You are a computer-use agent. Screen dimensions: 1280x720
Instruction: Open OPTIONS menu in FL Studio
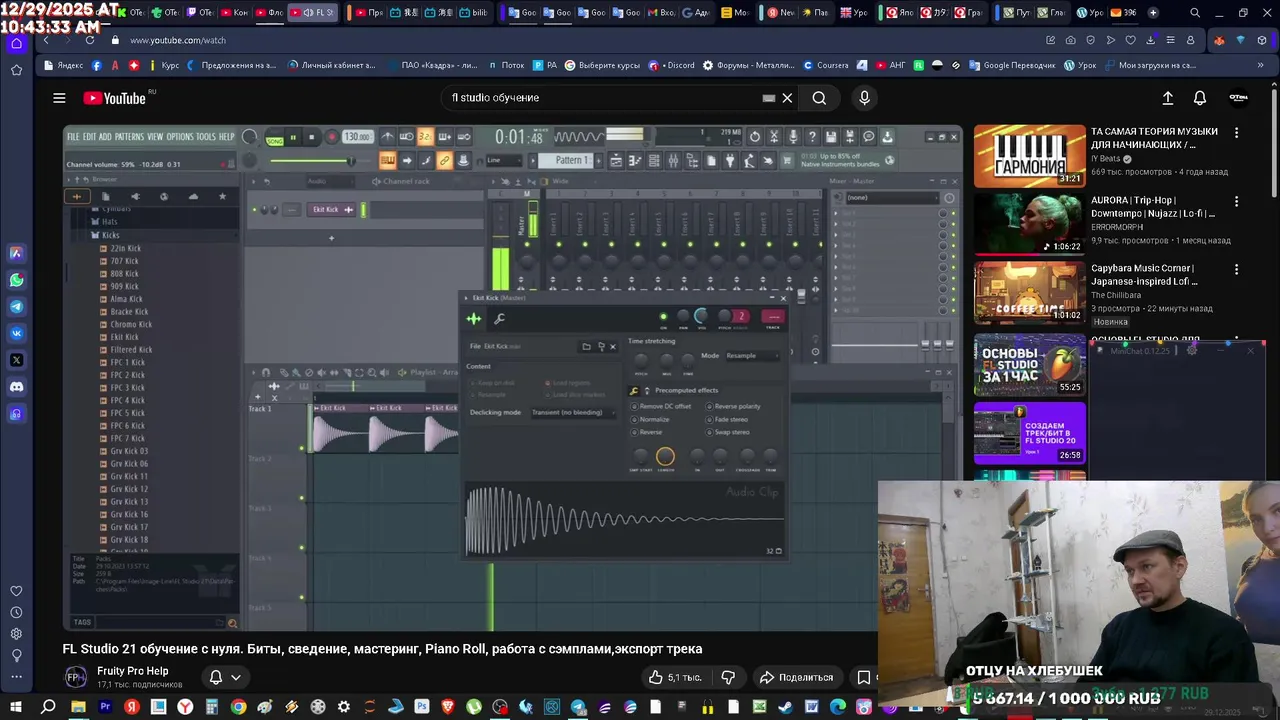pyautogui.click(x=180, y=137)
